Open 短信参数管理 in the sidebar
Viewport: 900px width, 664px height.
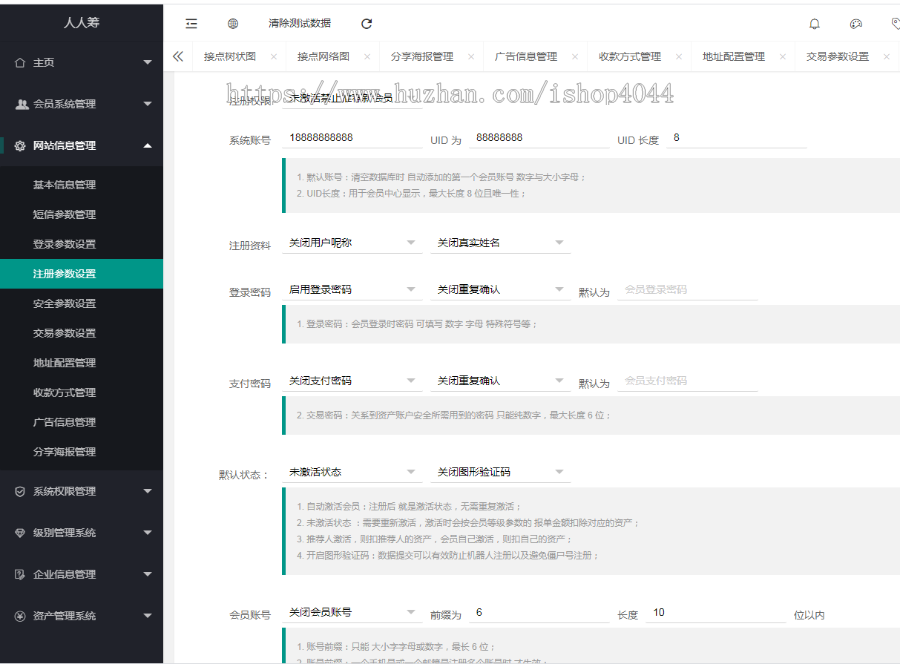82,215
